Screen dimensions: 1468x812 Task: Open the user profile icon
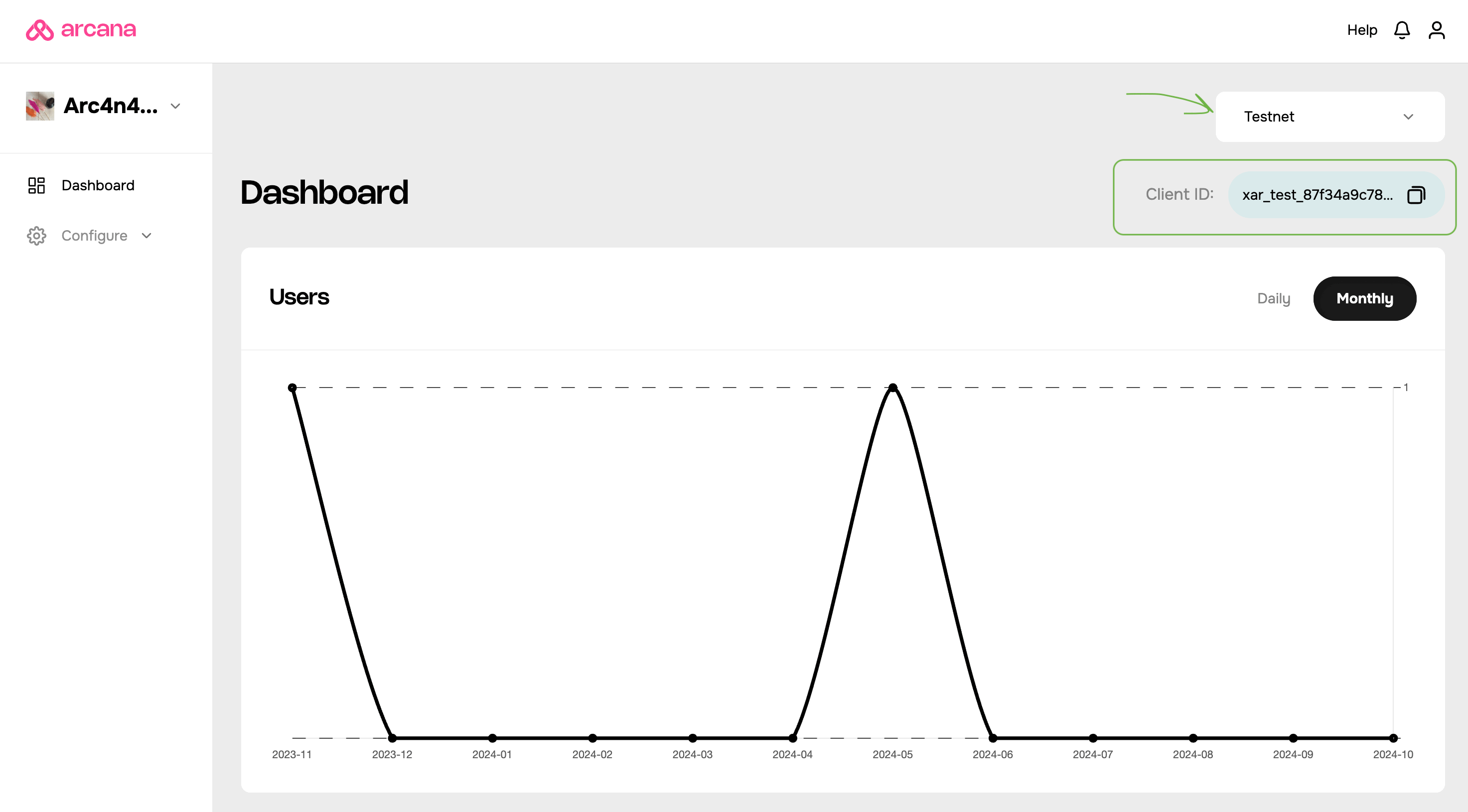click(x=1436, y=29)
